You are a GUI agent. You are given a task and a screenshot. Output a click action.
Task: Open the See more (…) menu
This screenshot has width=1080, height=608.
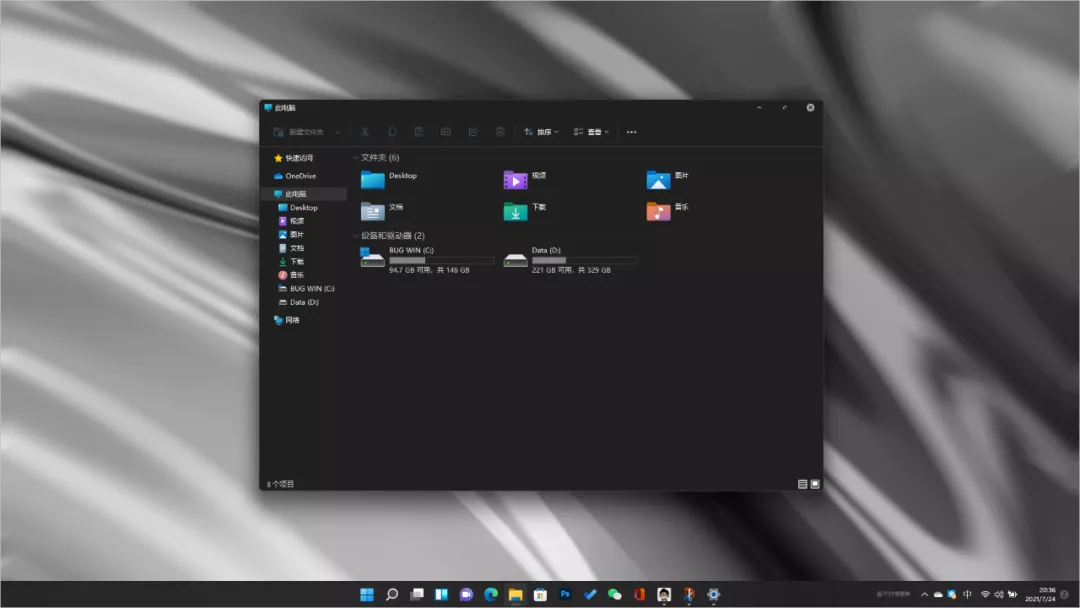631,131
